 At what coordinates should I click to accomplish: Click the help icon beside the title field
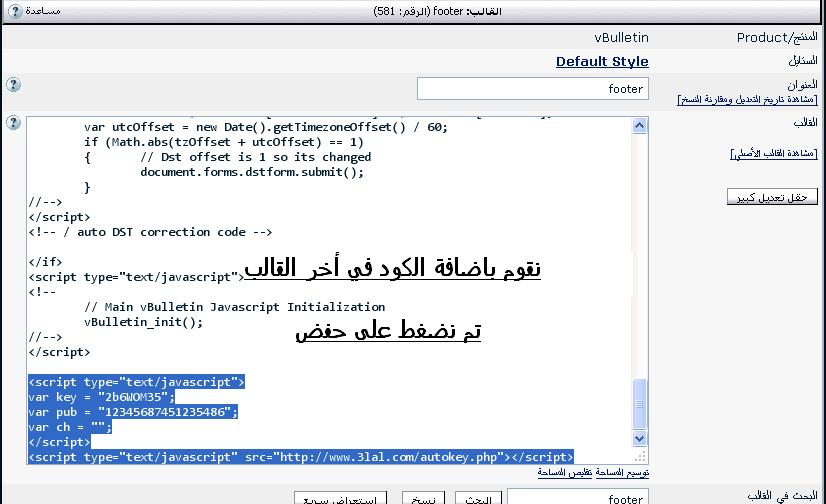tap(13, 84)
